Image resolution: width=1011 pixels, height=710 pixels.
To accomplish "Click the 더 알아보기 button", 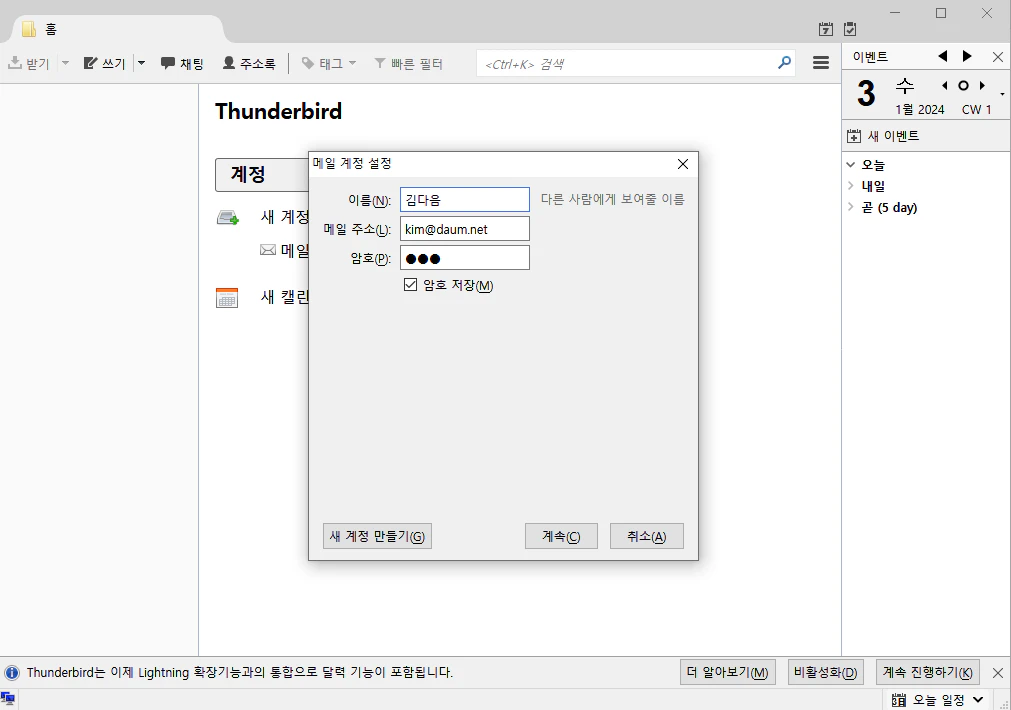I will [727, 673].
